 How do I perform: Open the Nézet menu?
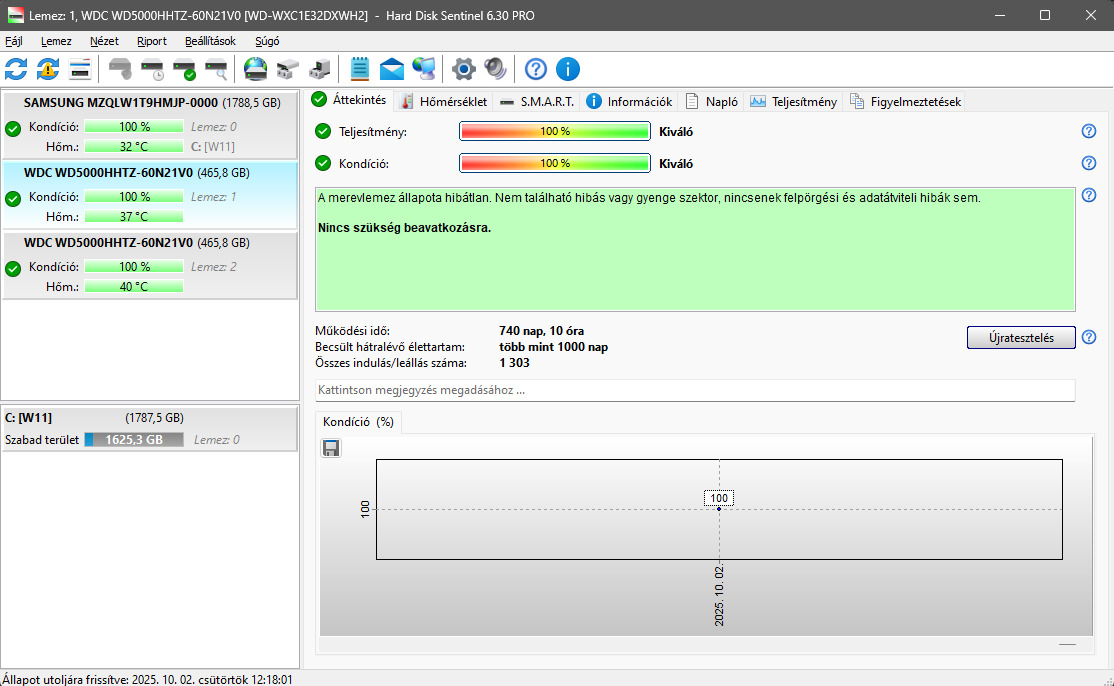pyautogui.click(x=104, y=41)
